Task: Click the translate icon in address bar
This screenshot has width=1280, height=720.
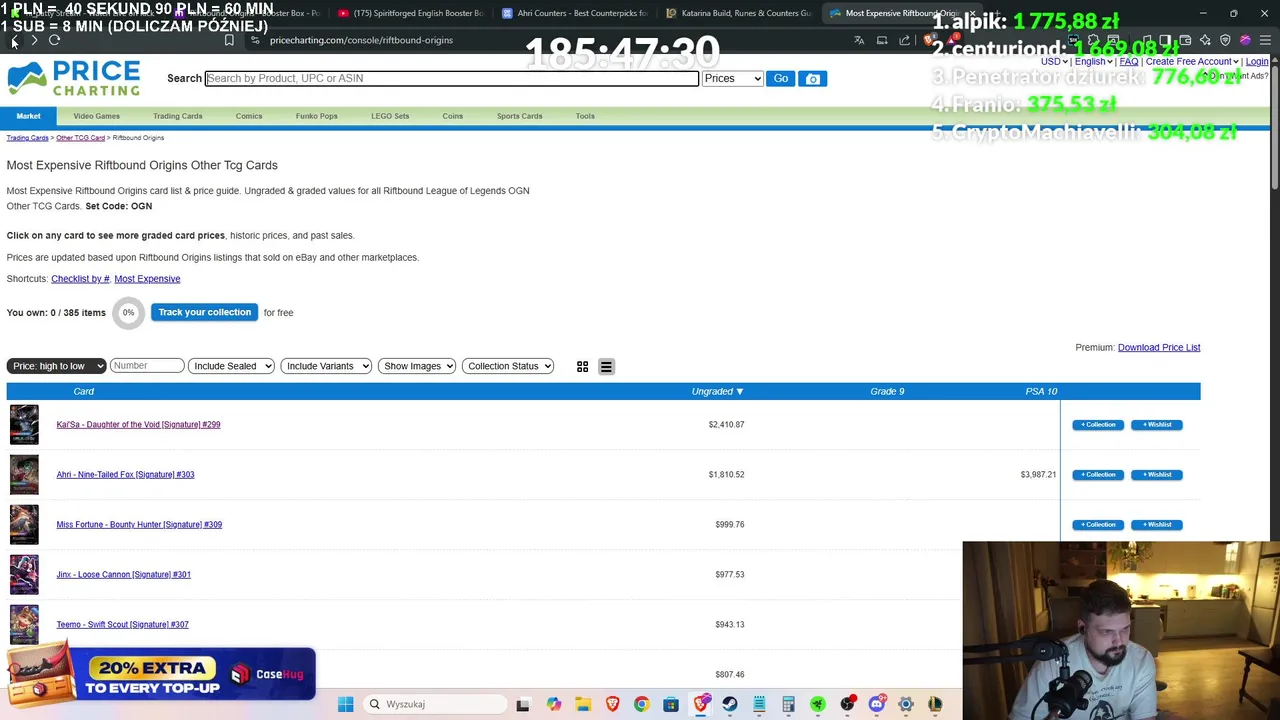Action: (x=859, y=40)
